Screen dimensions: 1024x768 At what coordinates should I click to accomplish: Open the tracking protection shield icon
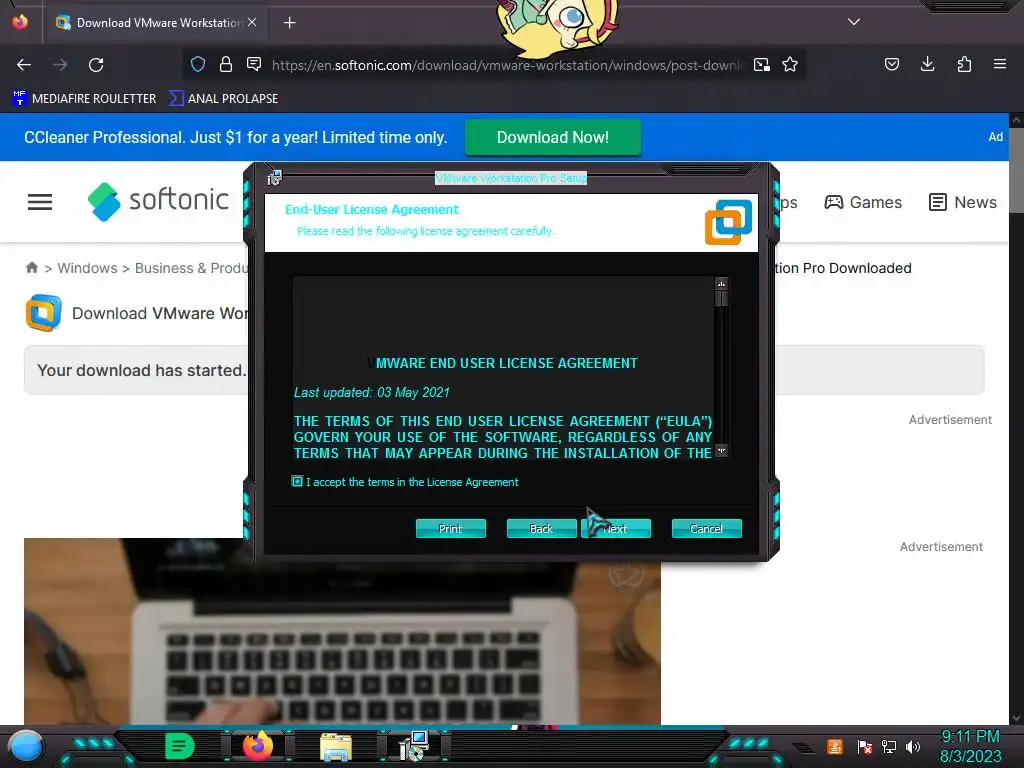[198, 64]
